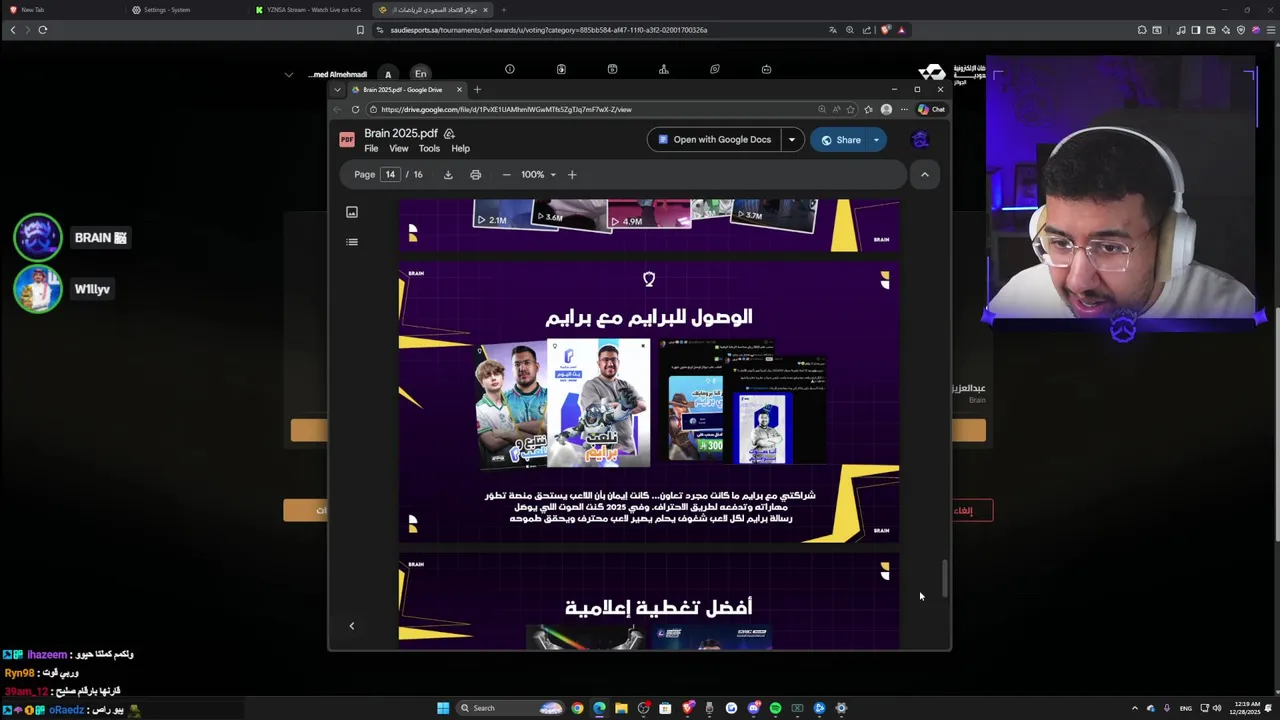Add Drive page to favorites with star icon
Screen dimensions: 1280x720
851,109
